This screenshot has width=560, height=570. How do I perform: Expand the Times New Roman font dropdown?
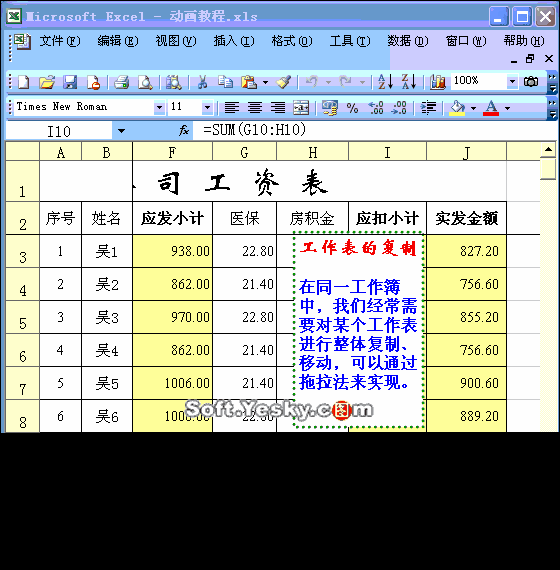pyautogui.click(x=159, y=108)
